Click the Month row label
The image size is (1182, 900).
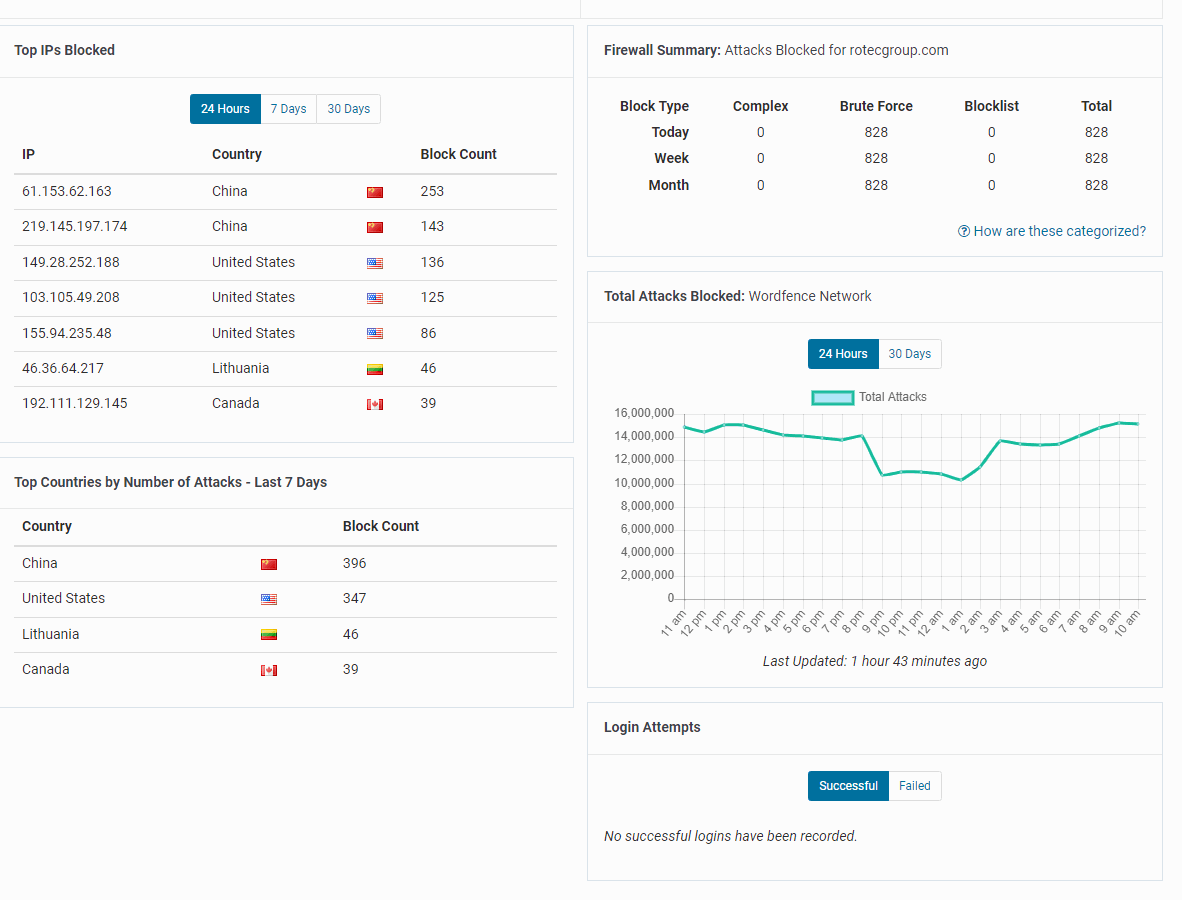click(x=669, y=185)
